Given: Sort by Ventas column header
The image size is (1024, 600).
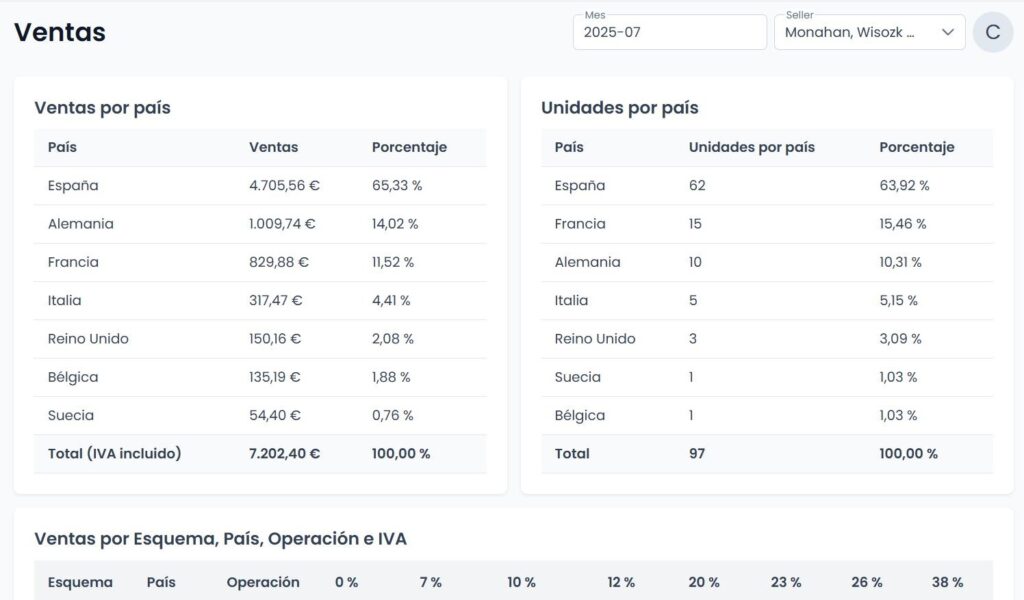Looking at the screenshot, I should [273, 147].
